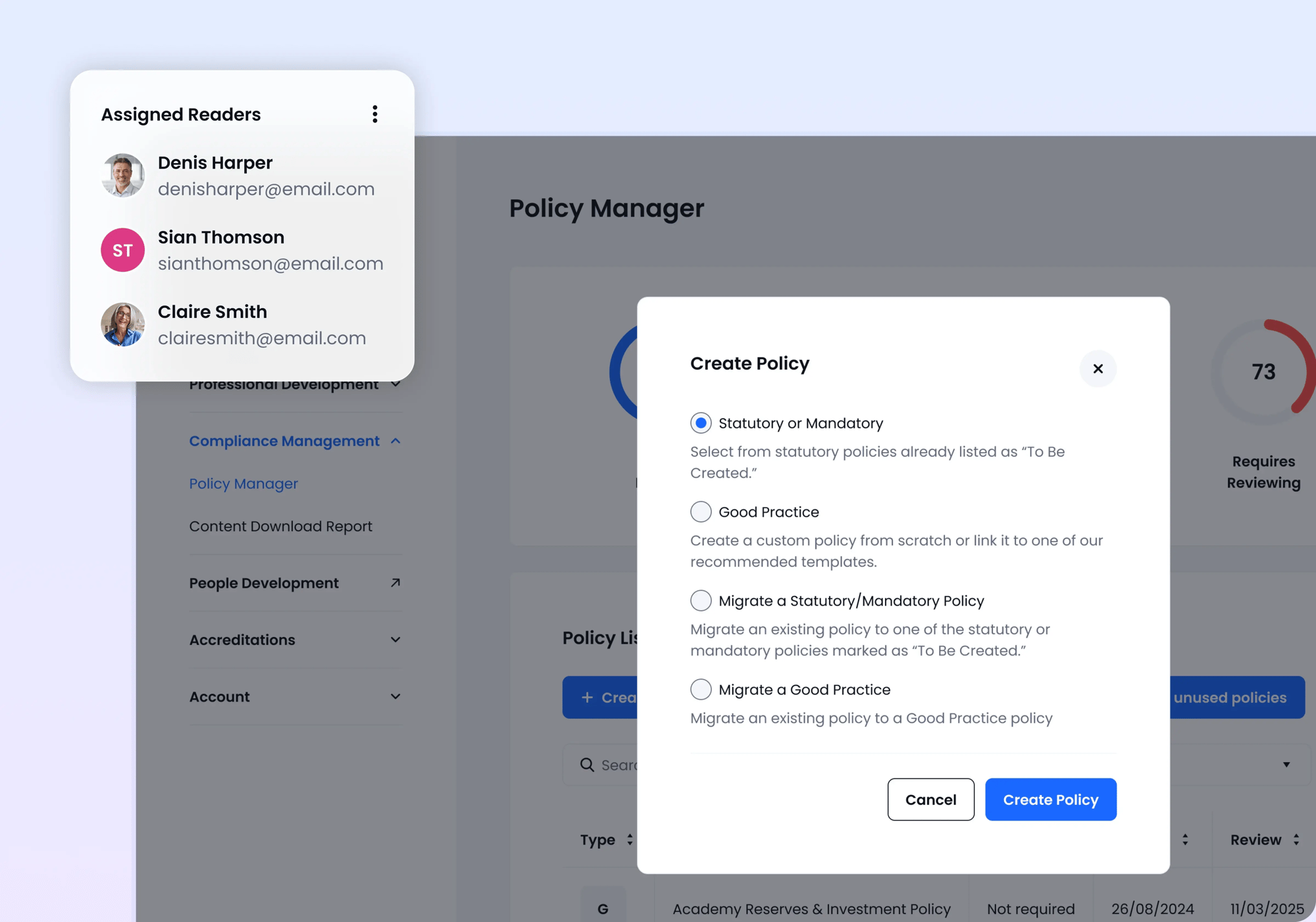The width and height of the screenshot is (1316, 922).
Task: Open People Development external link arrow
Action: pyautogui.click(x=395, y=583)
